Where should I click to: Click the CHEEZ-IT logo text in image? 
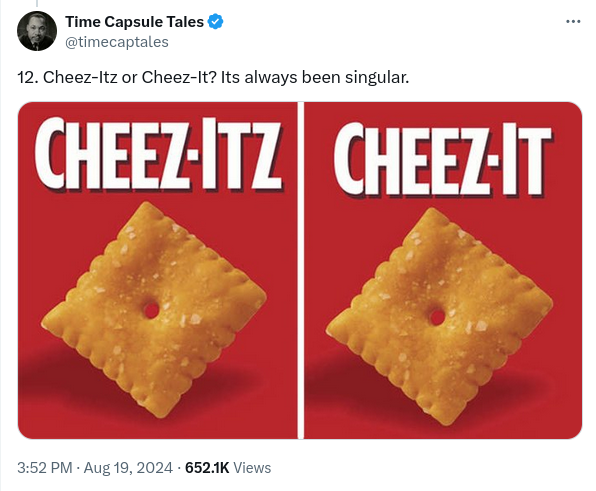443,160
